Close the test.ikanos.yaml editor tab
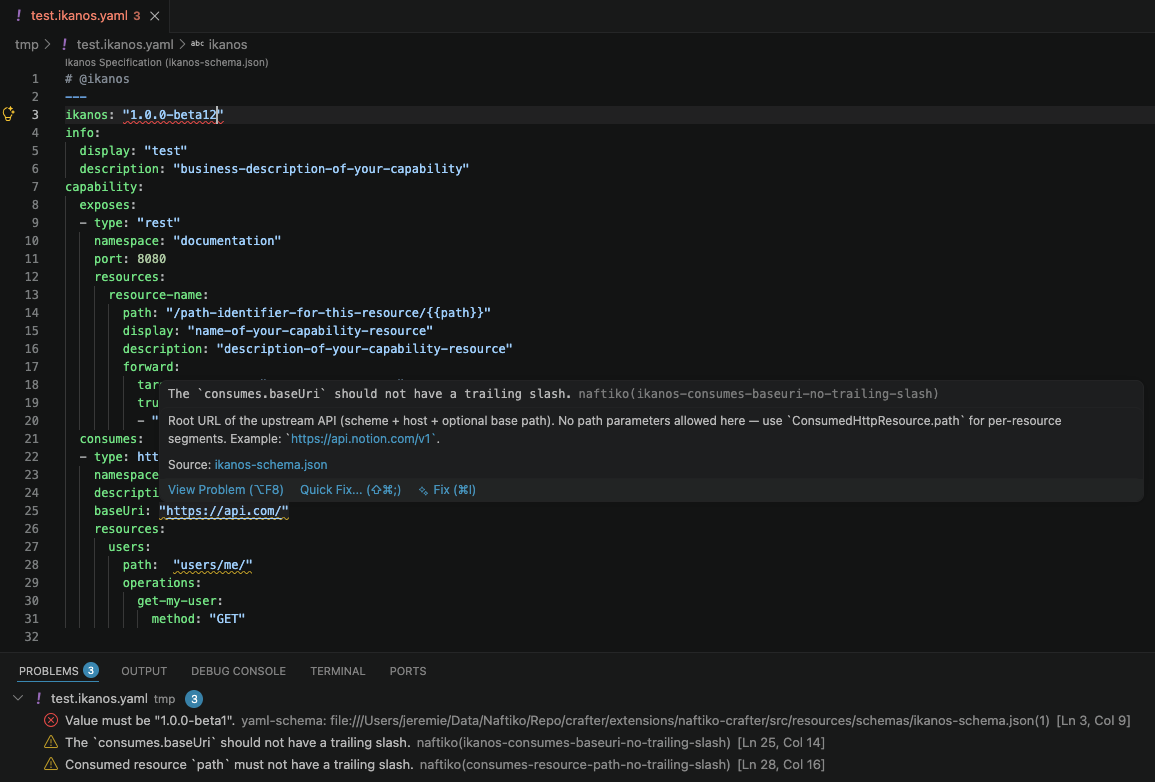 pyautogui.click(x=155, y=15)
